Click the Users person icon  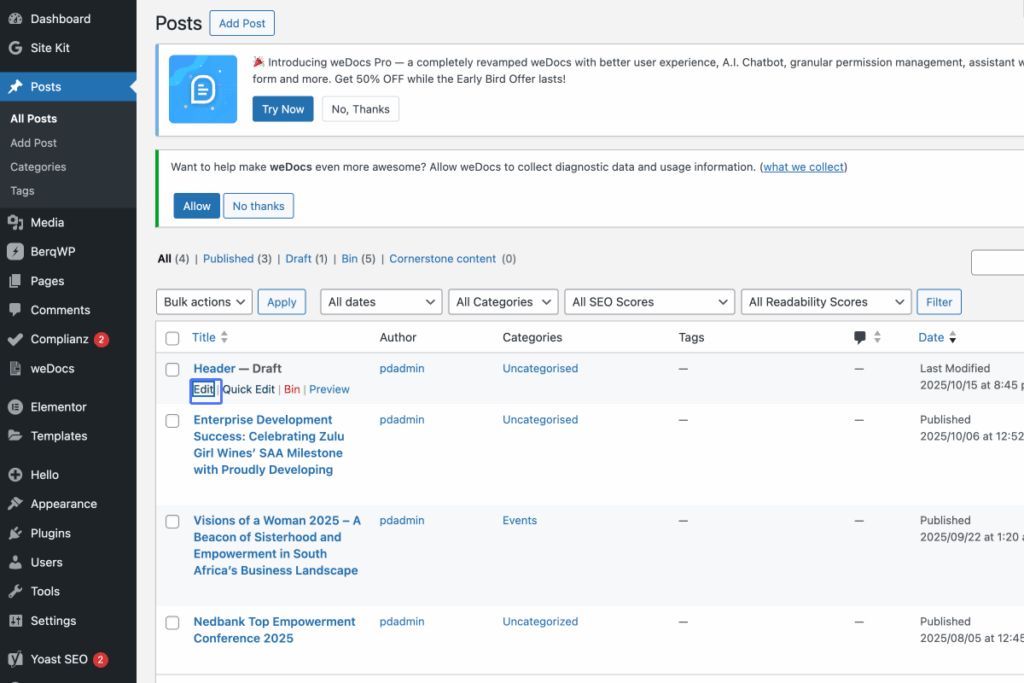pyautogui.click(x=15, y=562)
